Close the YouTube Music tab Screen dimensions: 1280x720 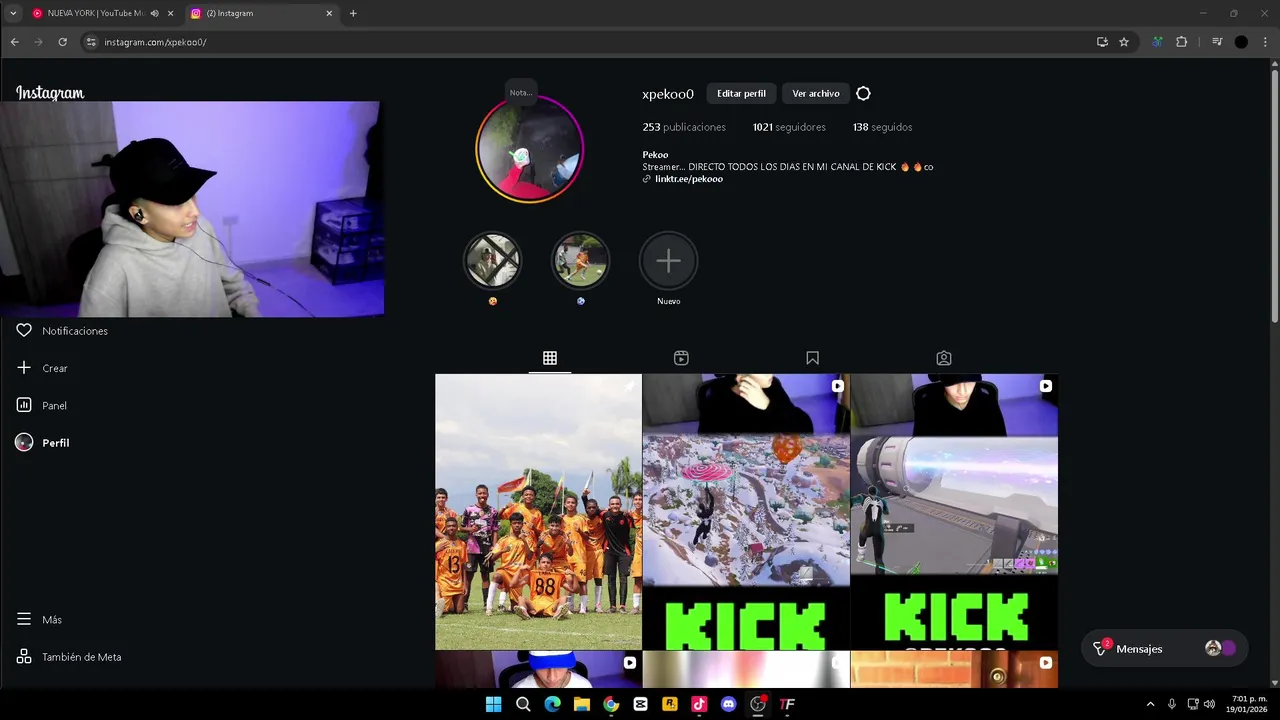tap(171, 13)
